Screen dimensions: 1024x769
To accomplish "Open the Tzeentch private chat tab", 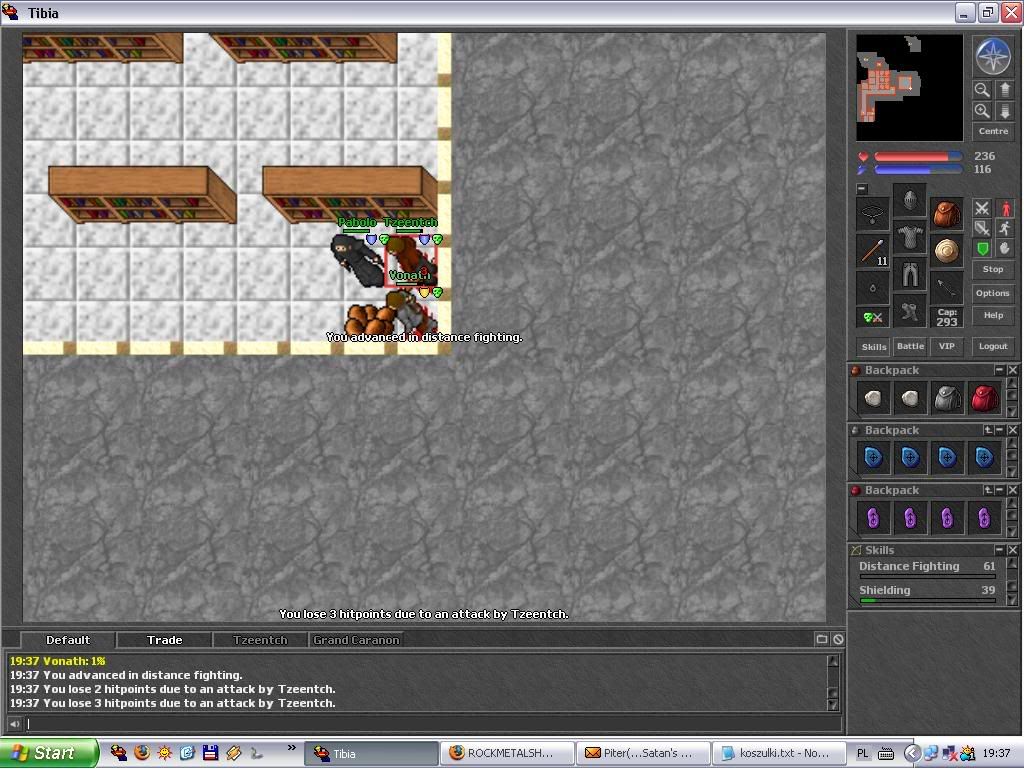I will pyautogui.click(x=260, y=640).
